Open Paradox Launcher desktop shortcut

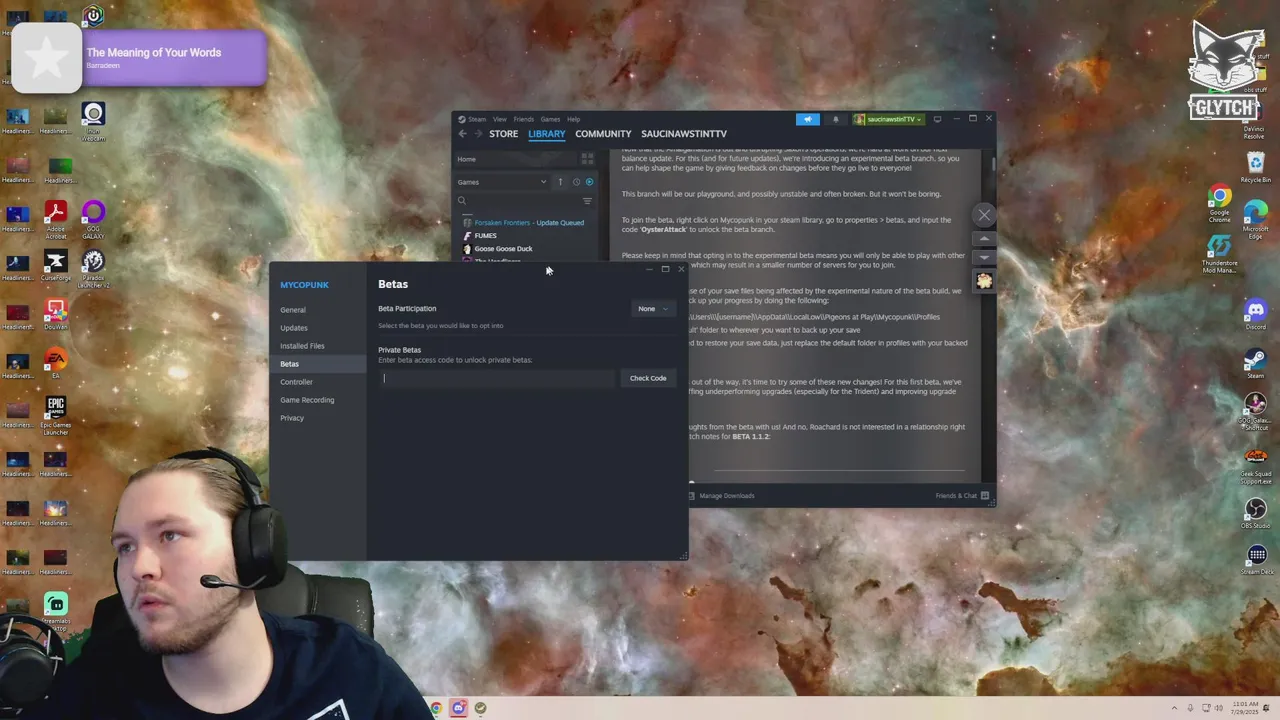(x=93, y=266)
